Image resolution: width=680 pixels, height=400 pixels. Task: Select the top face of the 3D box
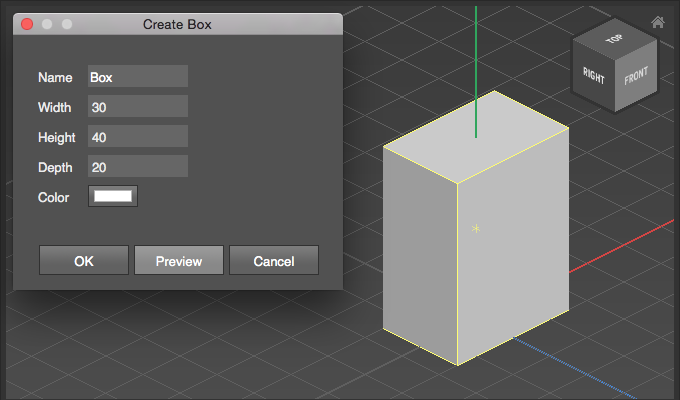476,150
